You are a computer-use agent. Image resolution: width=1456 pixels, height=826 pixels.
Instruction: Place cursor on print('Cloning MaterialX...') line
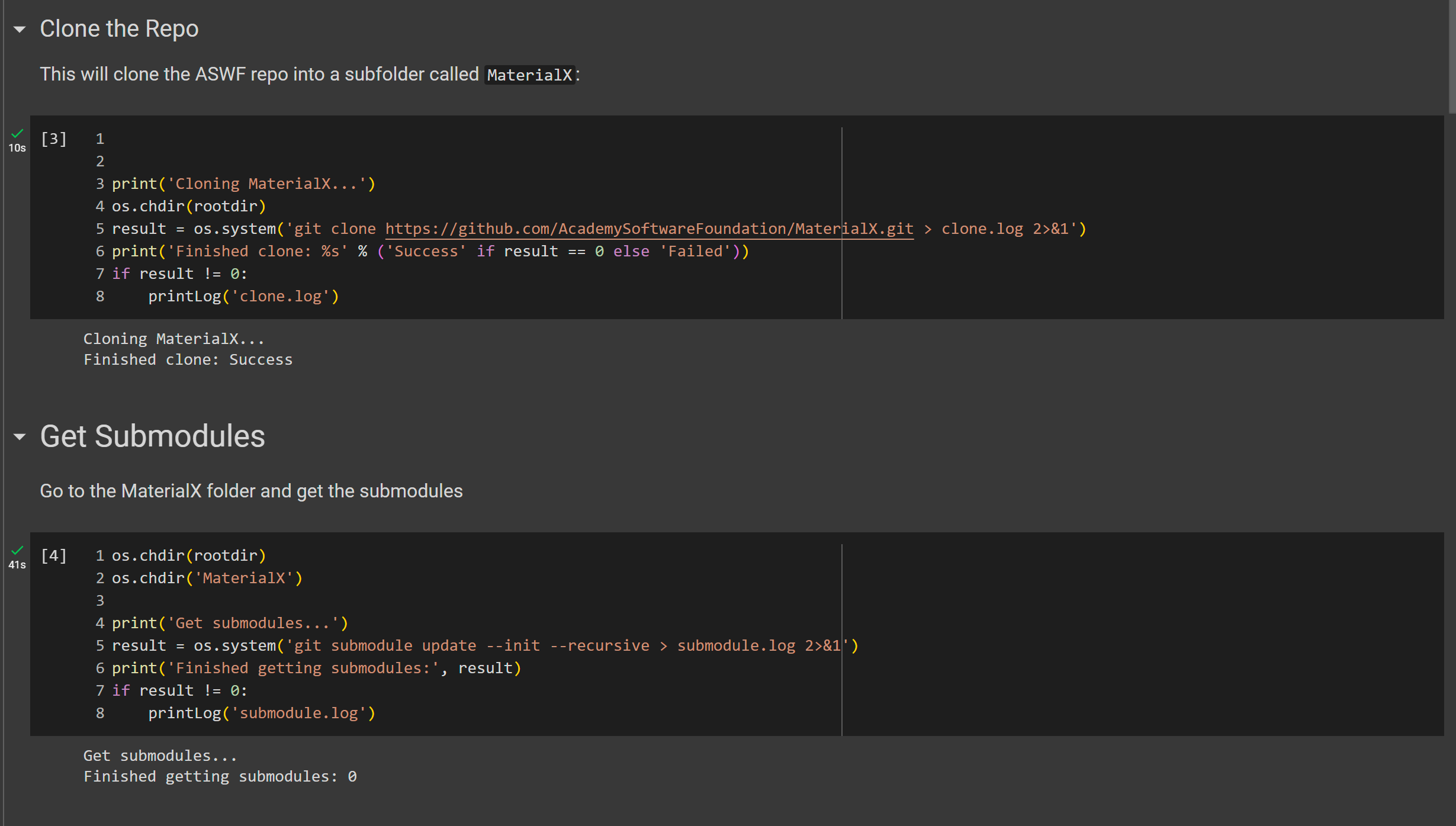click(243, 184)
